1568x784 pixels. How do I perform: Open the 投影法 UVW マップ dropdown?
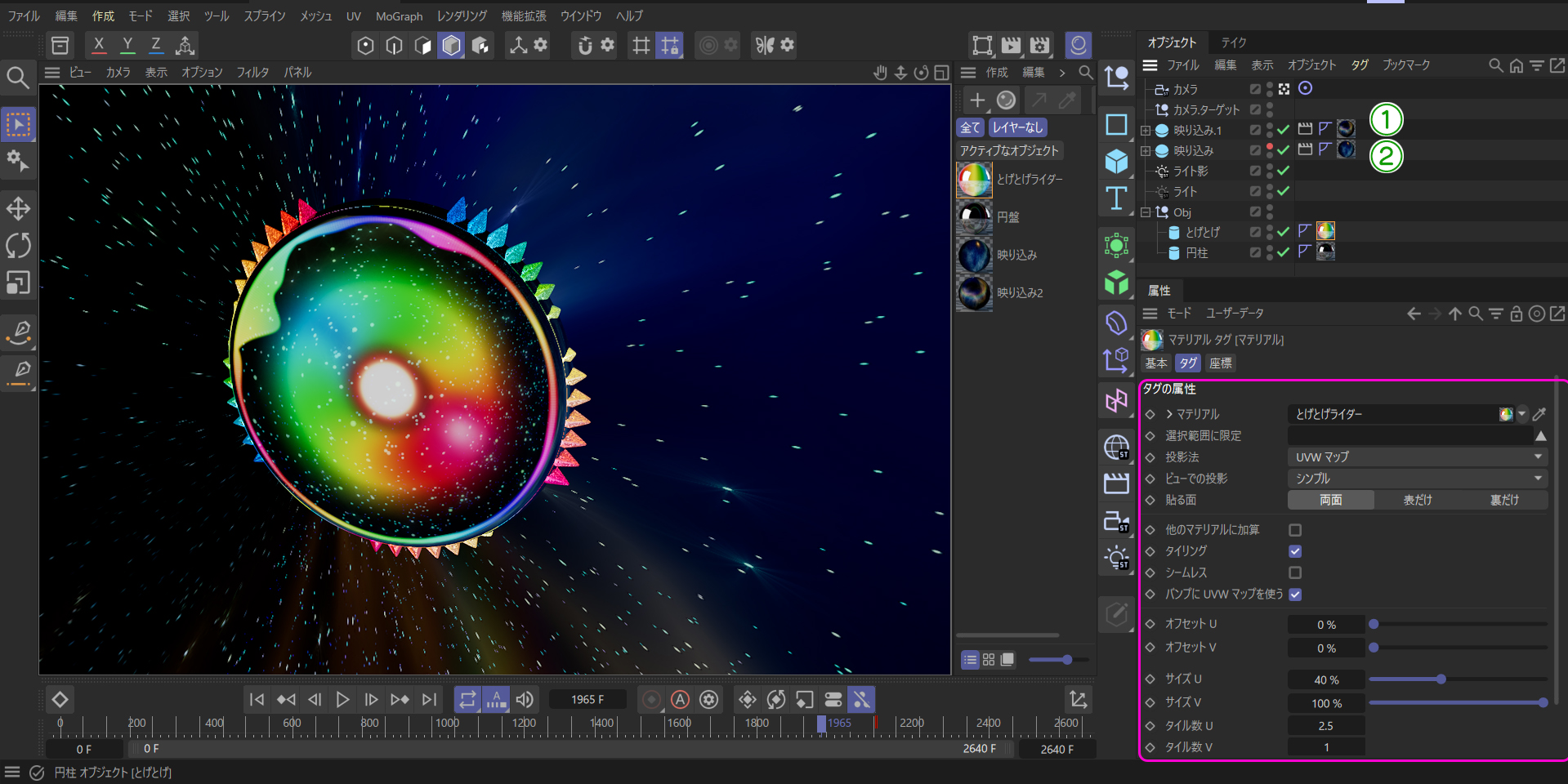point(1417,457)
